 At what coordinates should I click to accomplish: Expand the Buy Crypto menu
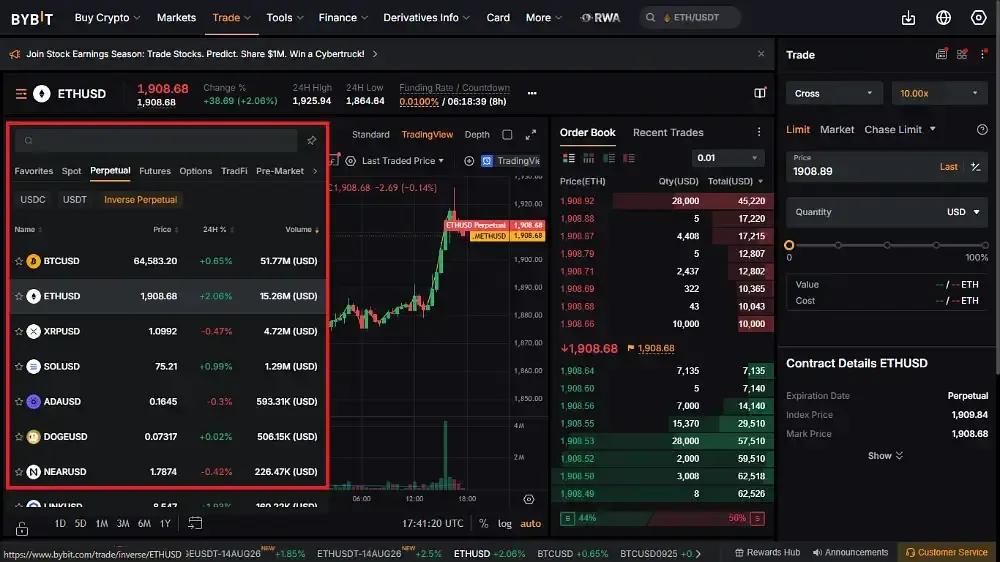(107, 18)
